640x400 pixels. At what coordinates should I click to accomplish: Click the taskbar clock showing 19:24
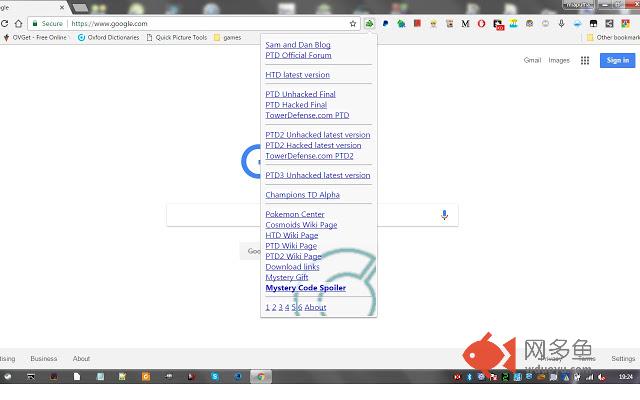(625, 376)
